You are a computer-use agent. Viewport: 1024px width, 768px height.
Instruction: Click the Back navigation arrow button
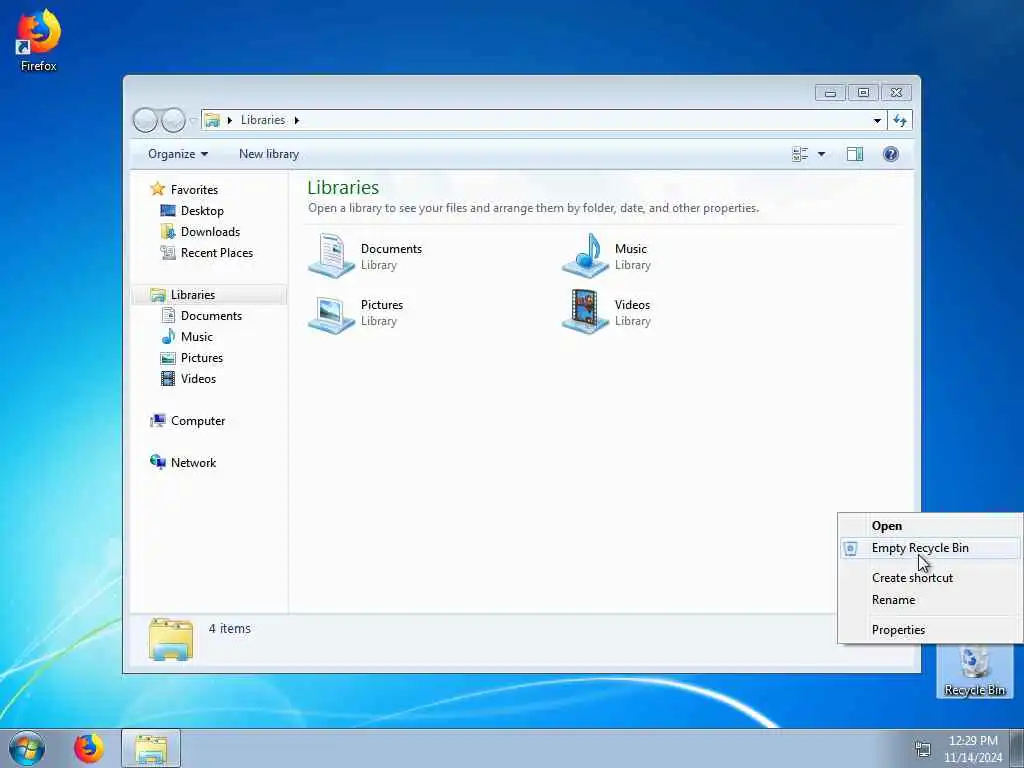coord(145,120)
